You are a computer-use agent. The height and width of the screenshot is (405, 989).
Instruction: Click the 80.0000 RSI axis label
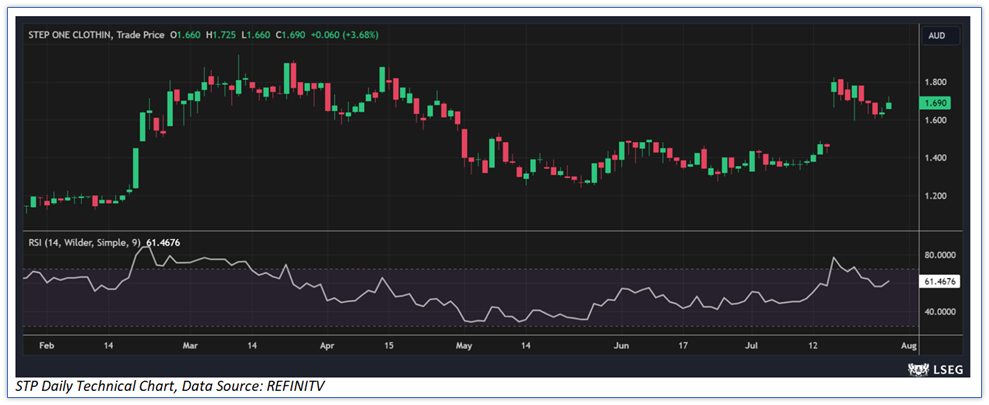940,255
